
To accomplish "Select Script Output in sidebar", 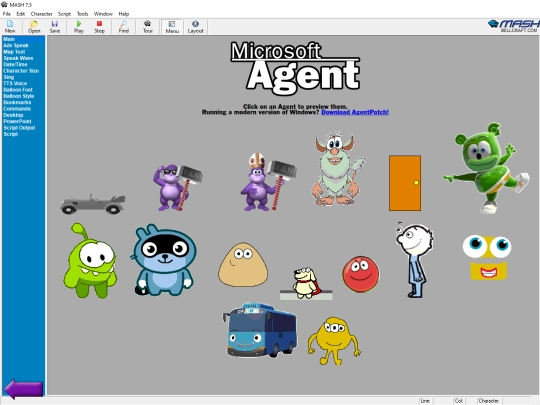I will click(x=19, y=128).
